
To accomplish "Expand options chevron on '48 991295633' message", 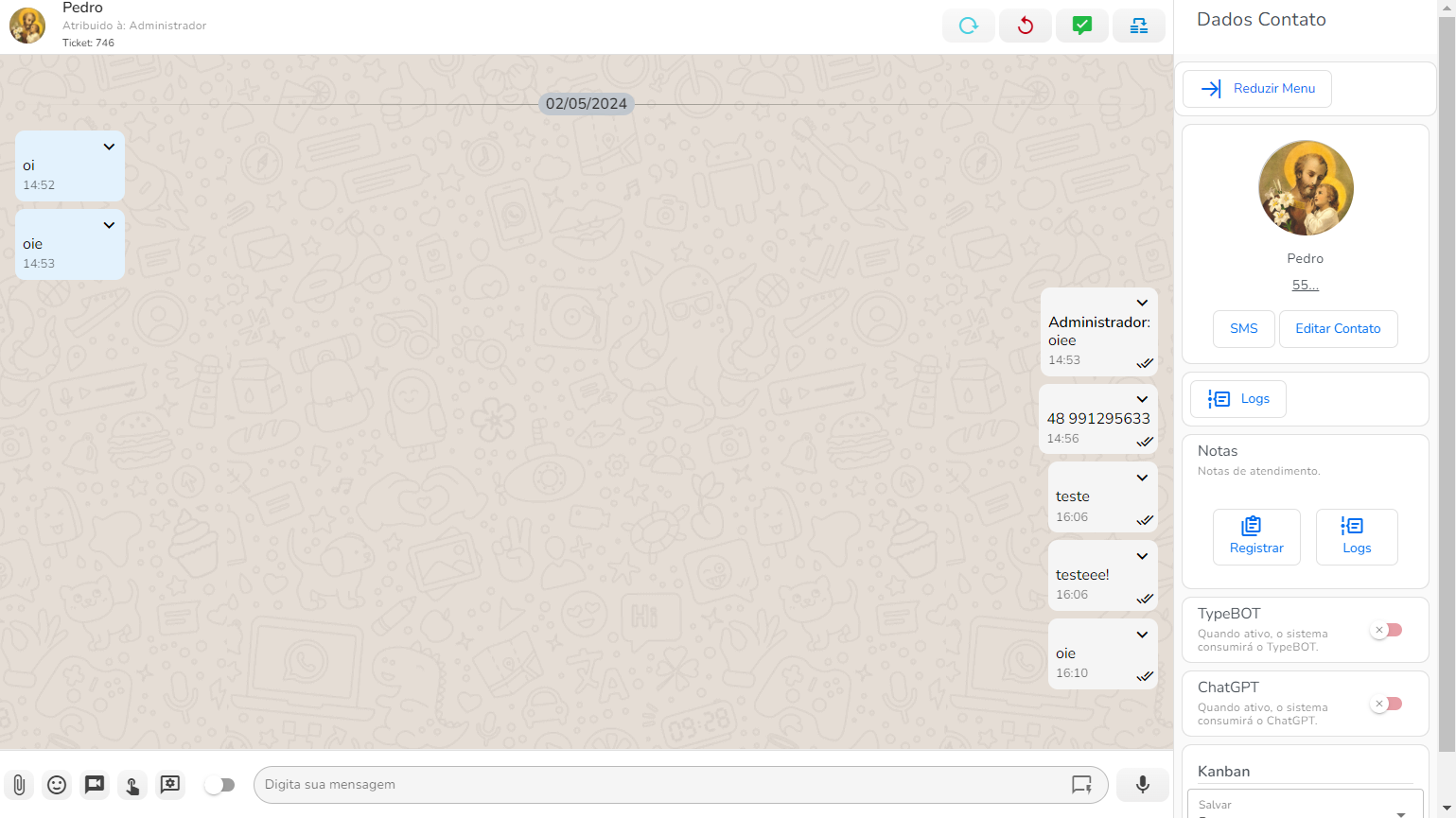I will tap(1142, 399).
